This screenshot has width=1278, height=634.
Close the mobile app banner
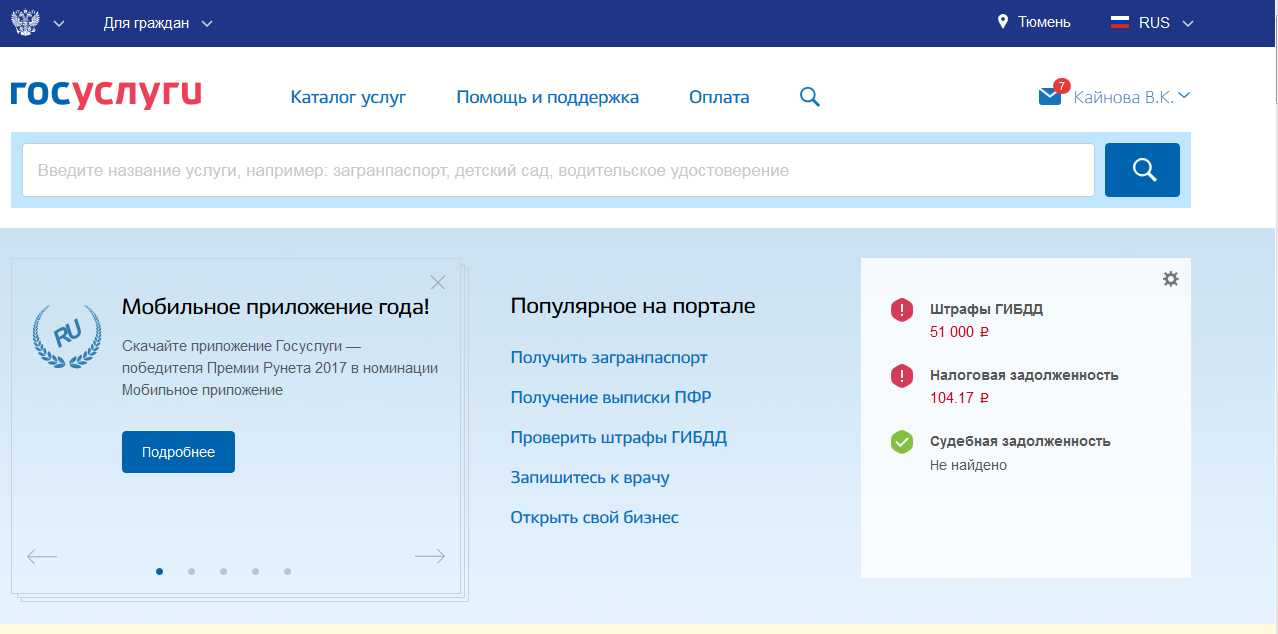pyautogui.click(x=437, y=282)
